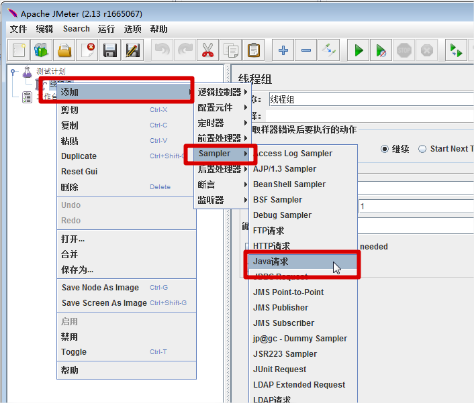
Task: Select HTTP请求 sampler
Action: [303, 246]
